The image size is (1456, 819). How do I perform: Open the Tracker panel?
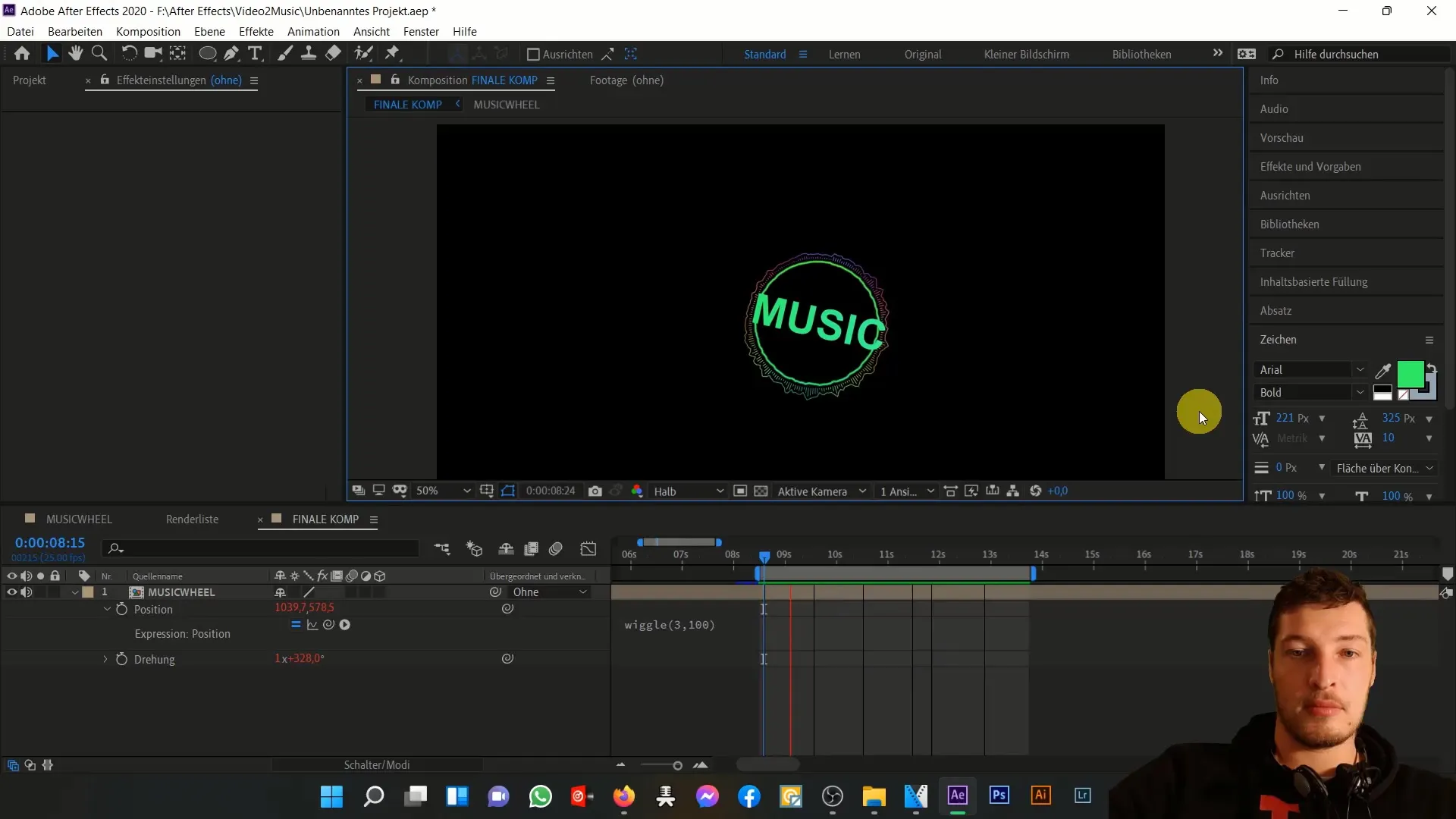click(1277, 253)
